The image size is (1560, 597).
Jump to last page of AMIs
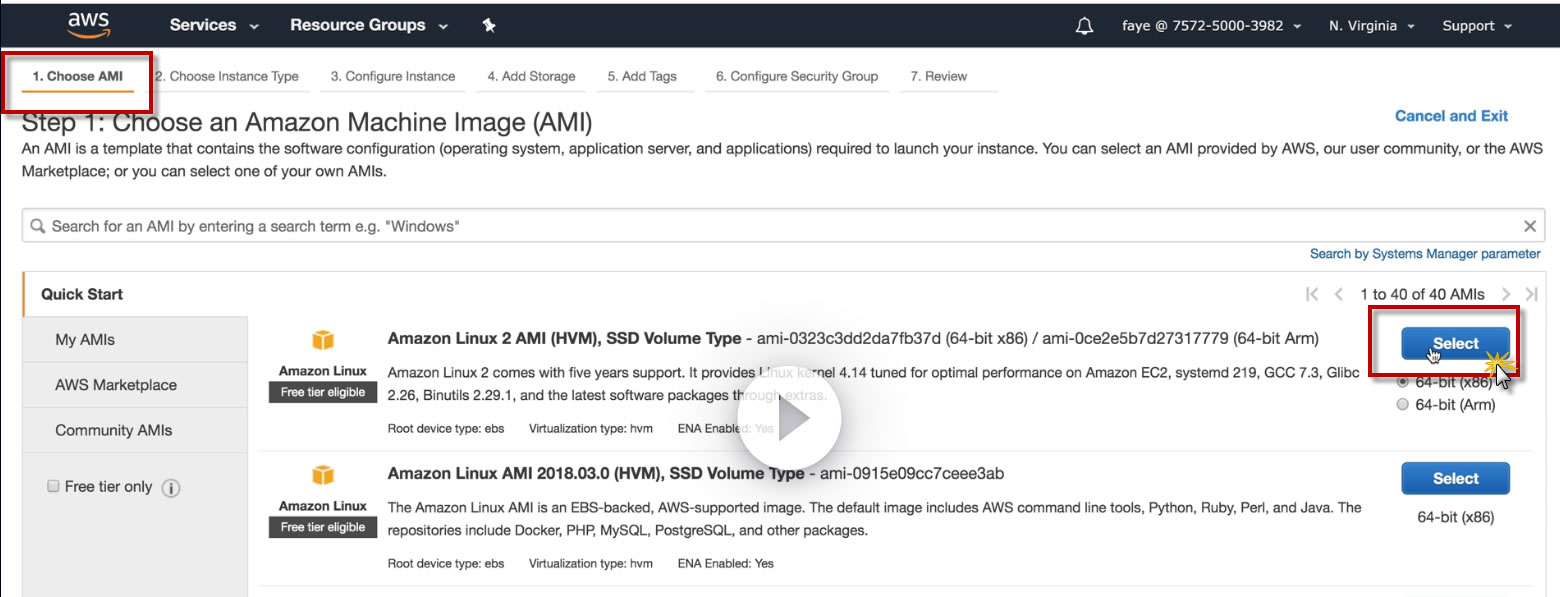[1531, 294]
